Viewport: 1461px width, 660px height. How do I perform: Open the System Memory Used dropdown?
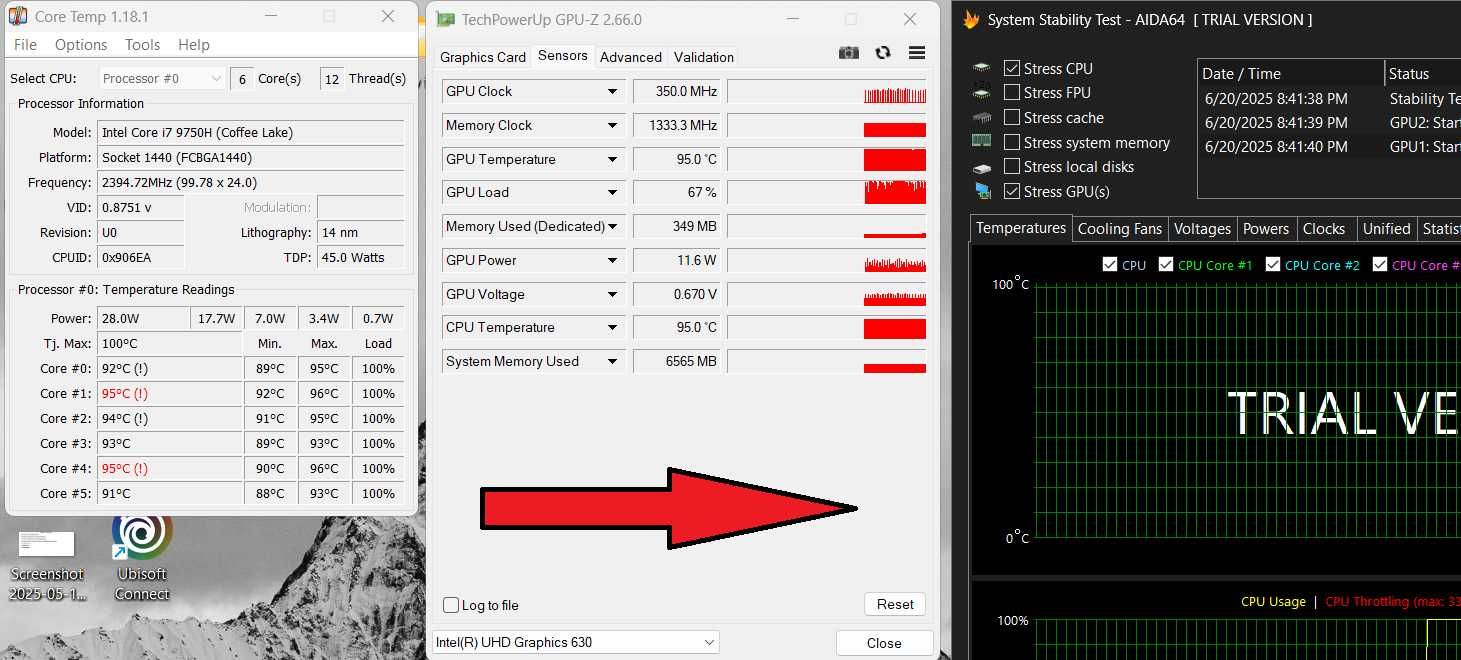point(613,361)
